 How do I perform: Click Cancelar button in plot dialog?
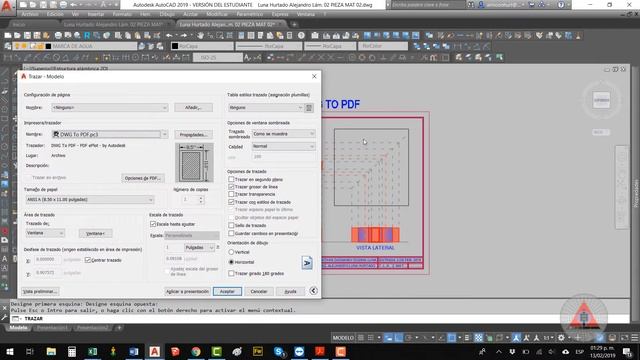(x=259, y=291)
